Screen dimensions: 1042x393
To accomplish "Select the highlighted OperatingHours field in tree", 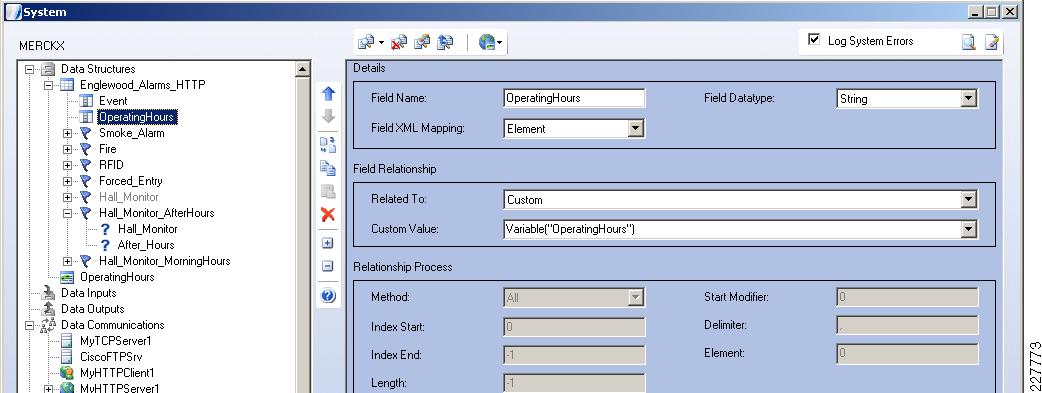I will click(x=136, y=117).
